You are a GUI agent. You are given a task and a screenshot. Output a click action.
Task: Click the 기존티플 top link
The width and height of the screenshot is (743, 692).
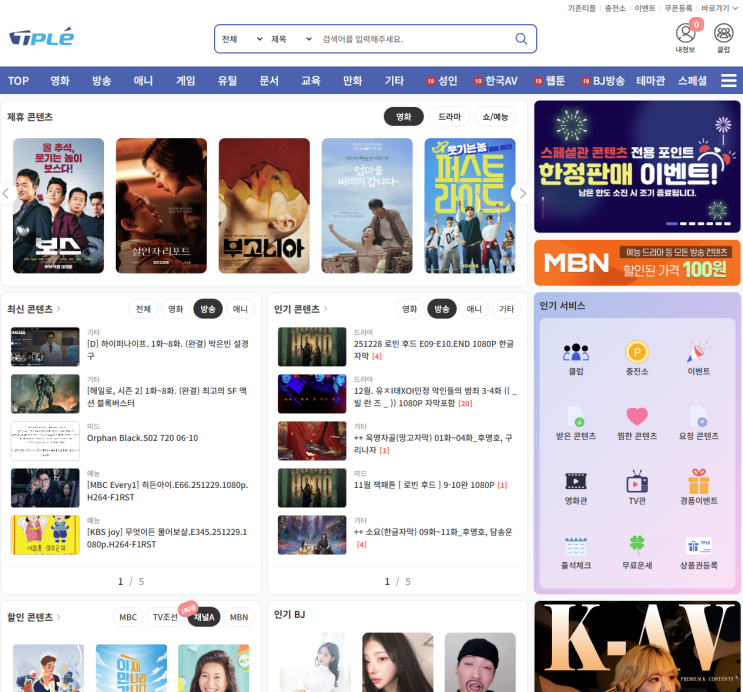point(581,8)
